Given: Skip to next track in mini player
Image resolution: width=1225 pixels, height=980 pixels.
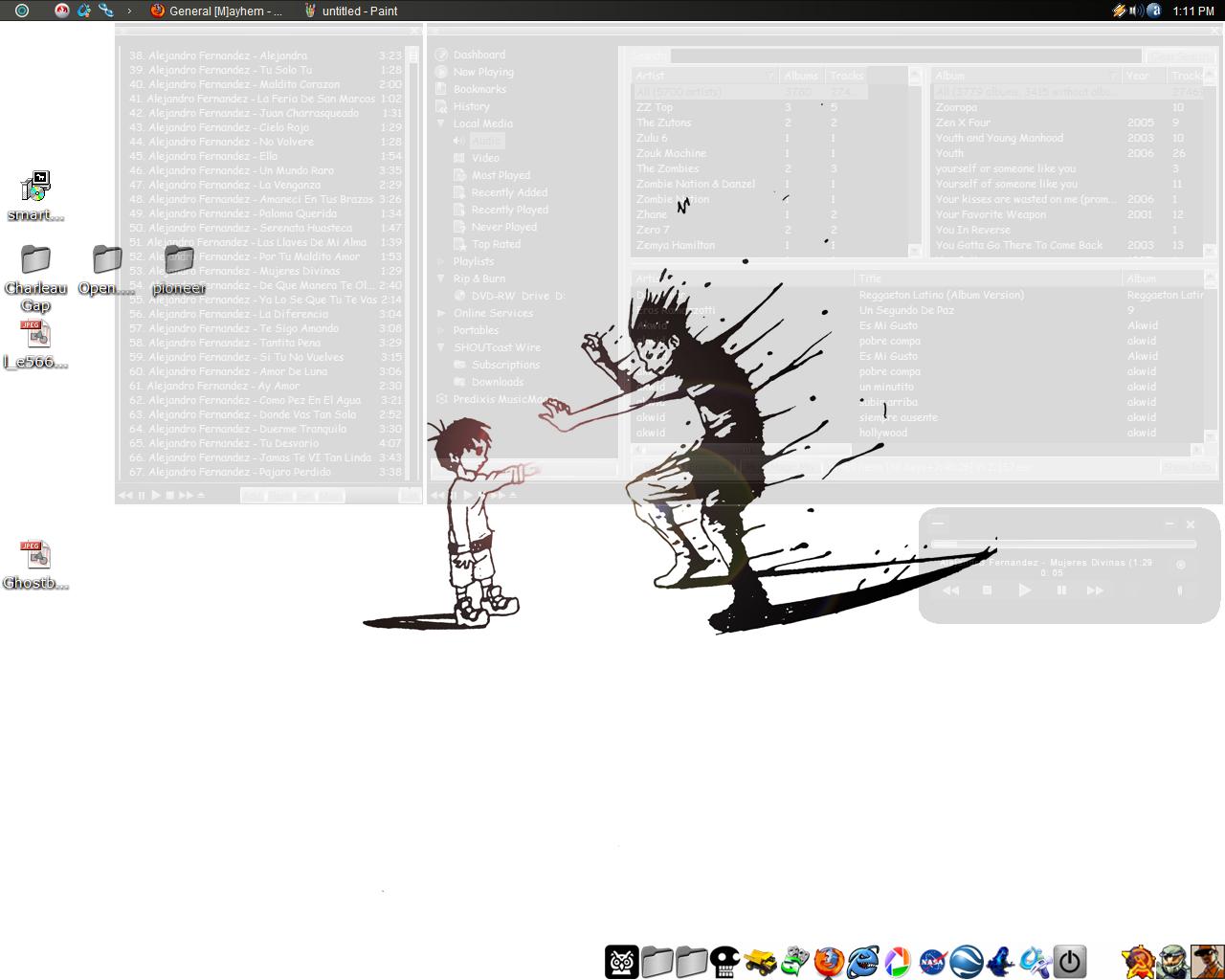Looking at the screenshot, I should (x=1095, y=590).
